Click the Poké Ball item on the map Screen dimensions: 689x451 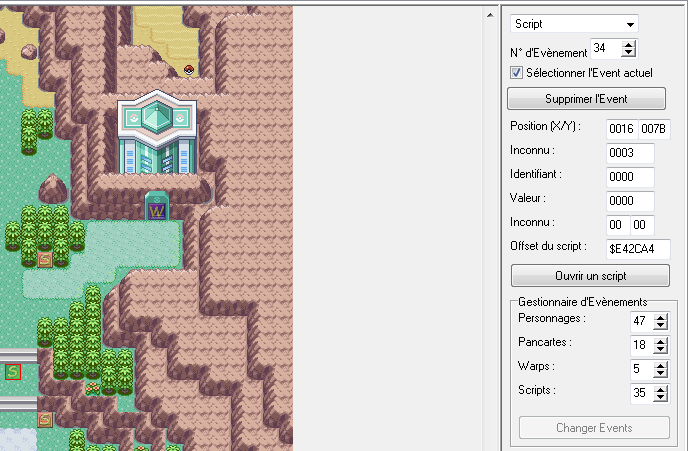click(x=189, y=69)
